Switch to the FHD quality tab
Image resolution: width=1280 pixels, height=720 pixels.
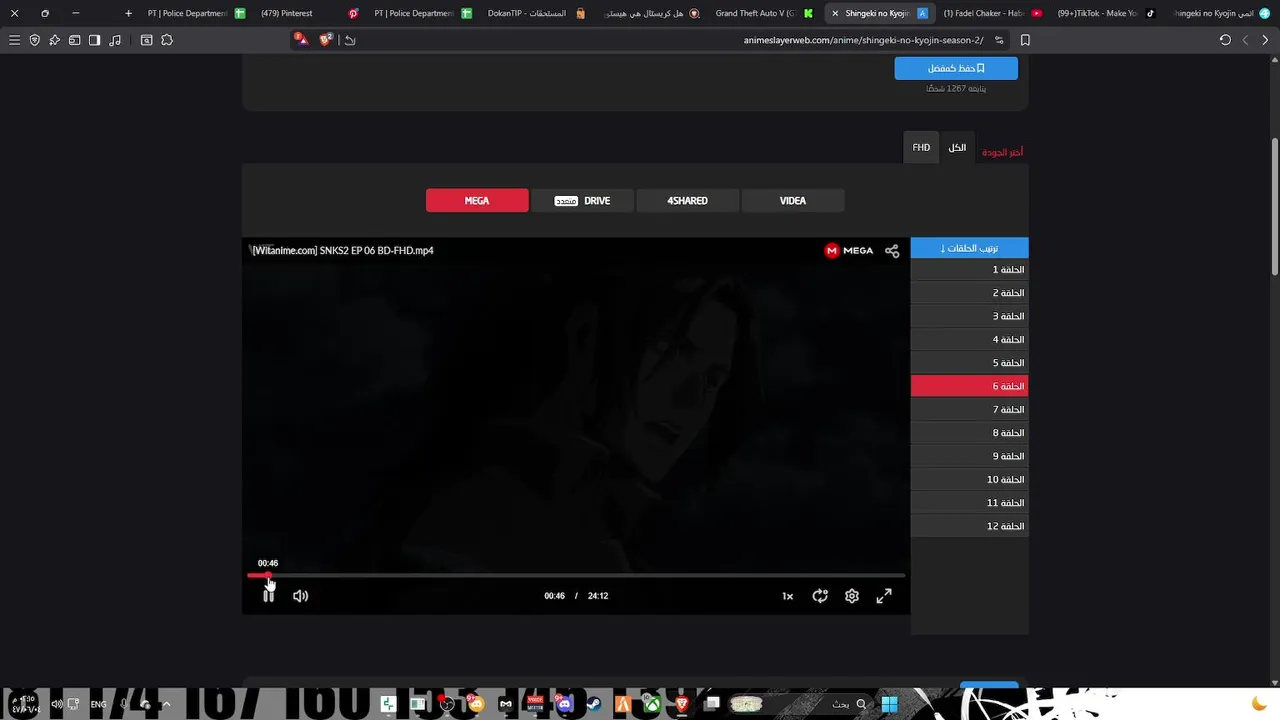click(921, 147)
